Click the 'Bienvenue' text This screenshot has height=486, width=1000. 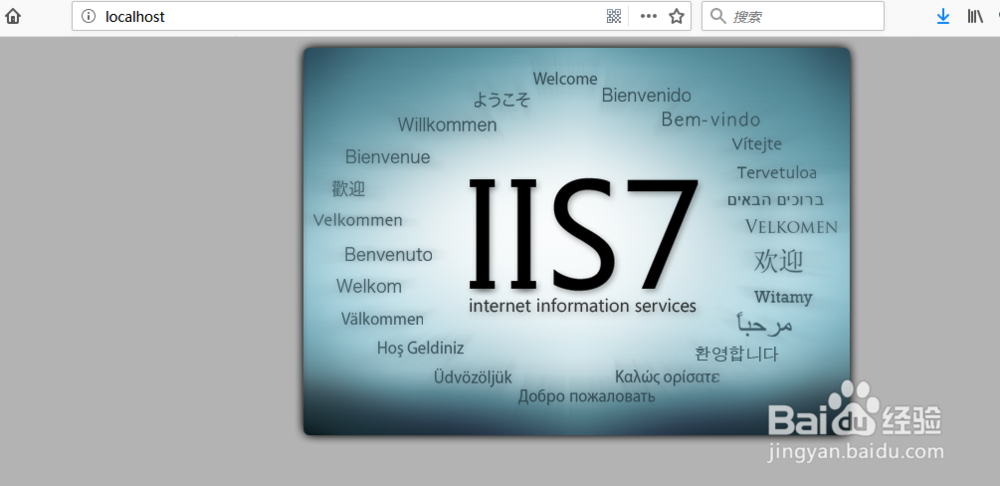[x=388, y=157]
